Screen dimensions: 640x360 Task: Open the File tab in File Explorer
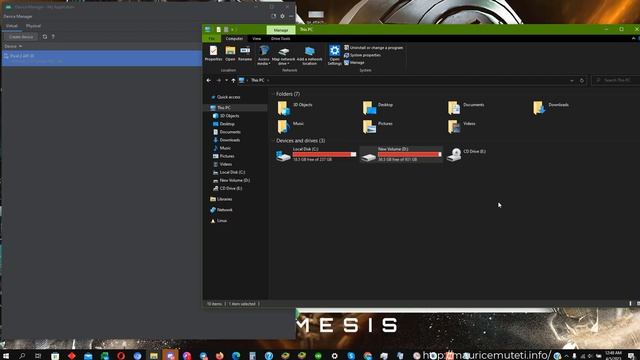pos(211,38)
